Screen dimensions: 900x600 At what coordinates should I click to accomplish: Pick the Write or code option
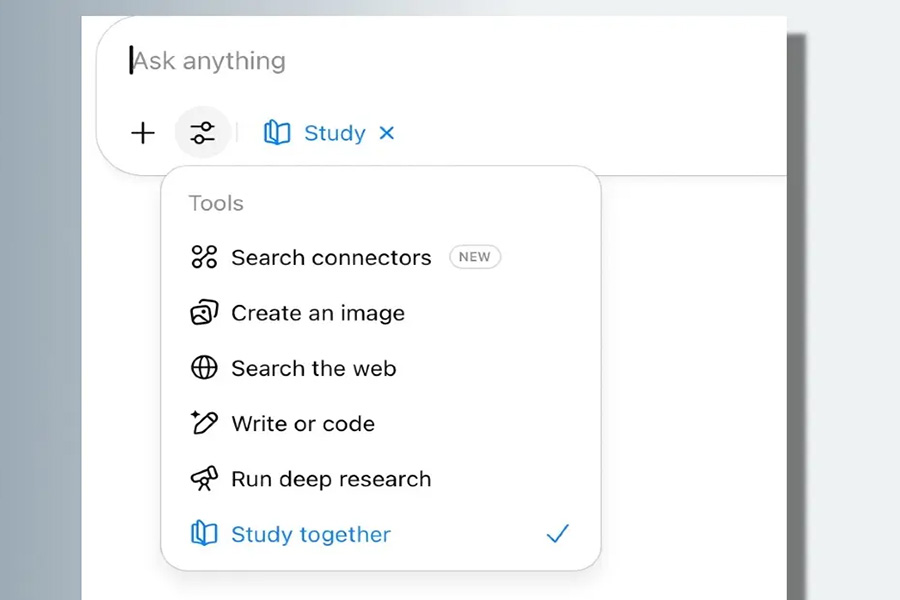pos(303,423)
